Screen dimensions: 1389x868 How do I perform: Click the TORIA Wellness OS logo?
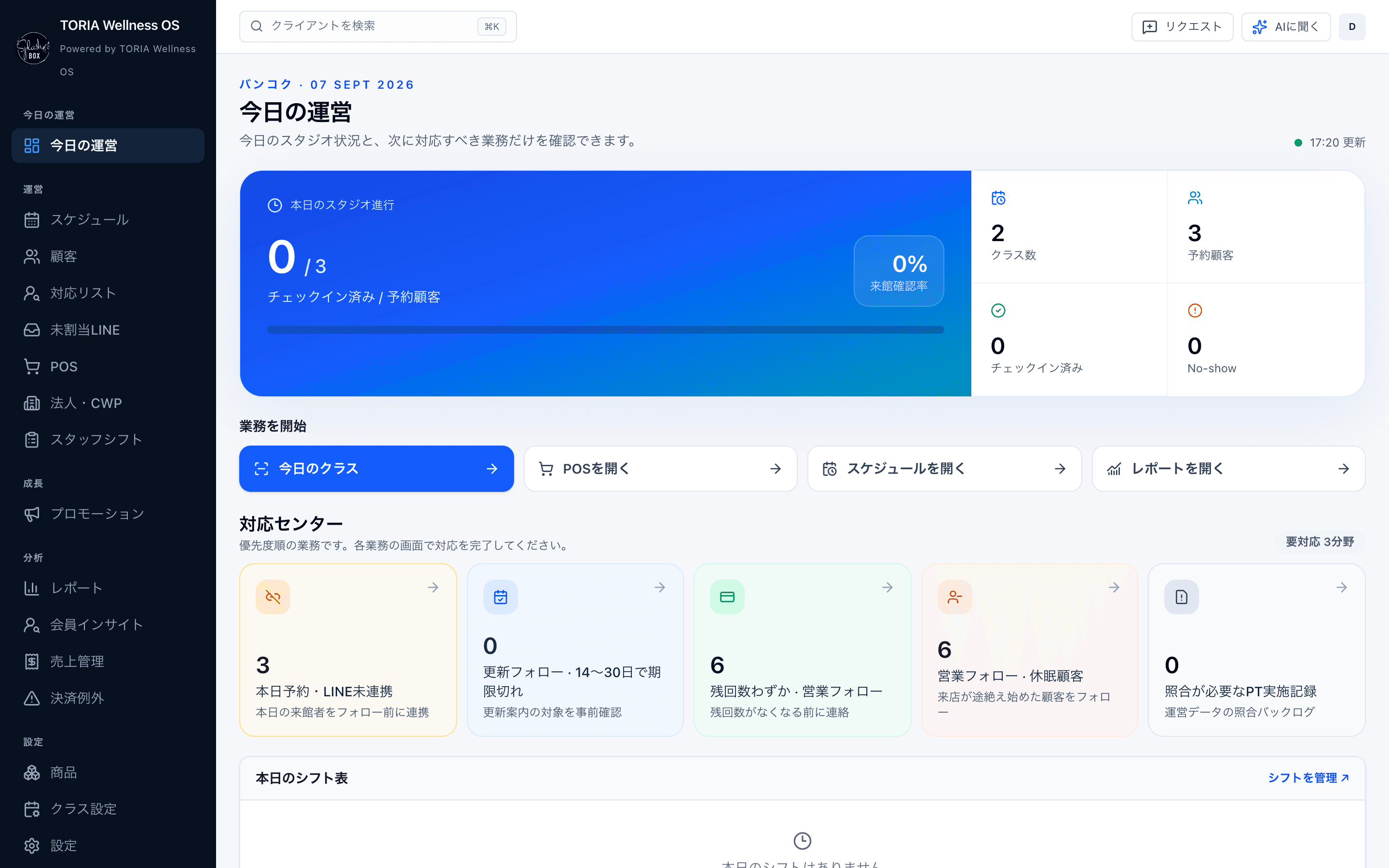(x=33, y=48)
